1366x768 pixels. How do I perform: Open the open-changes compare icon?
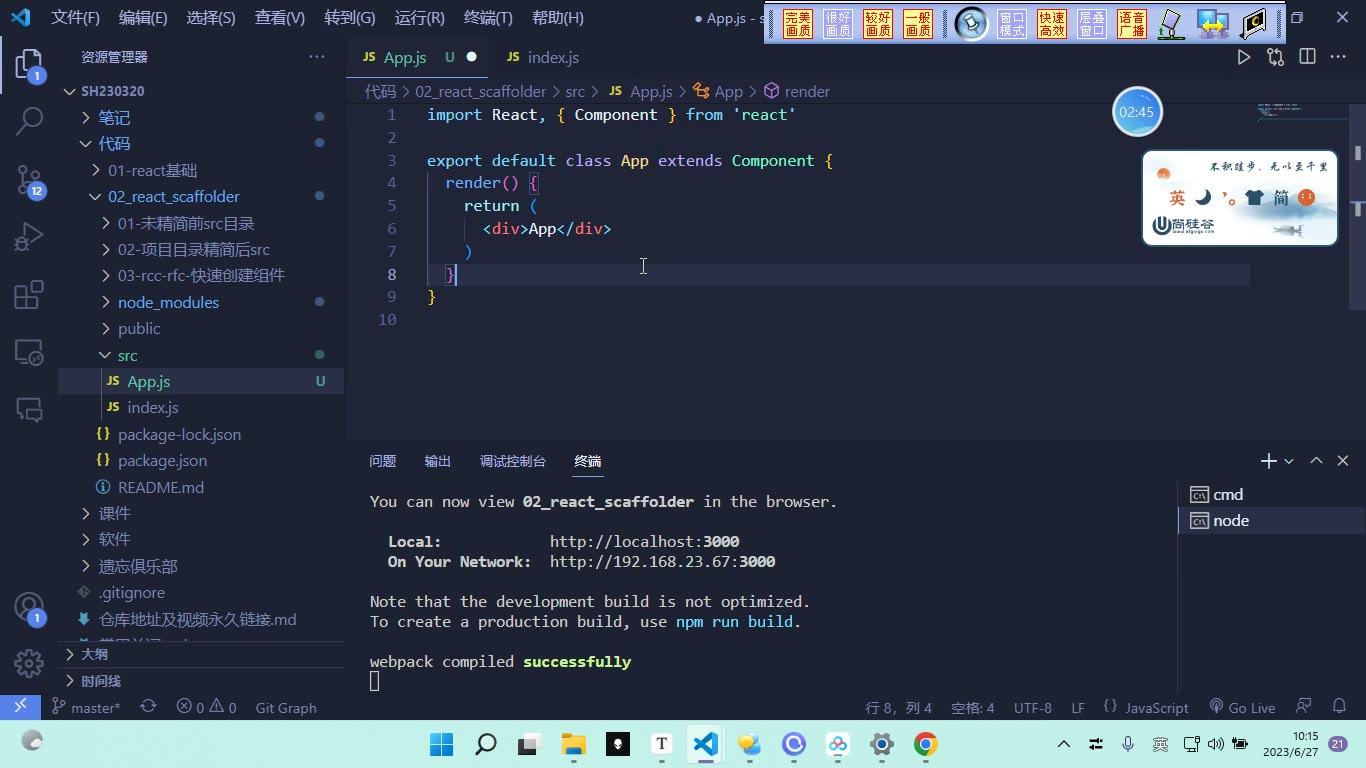point(1275,57)
